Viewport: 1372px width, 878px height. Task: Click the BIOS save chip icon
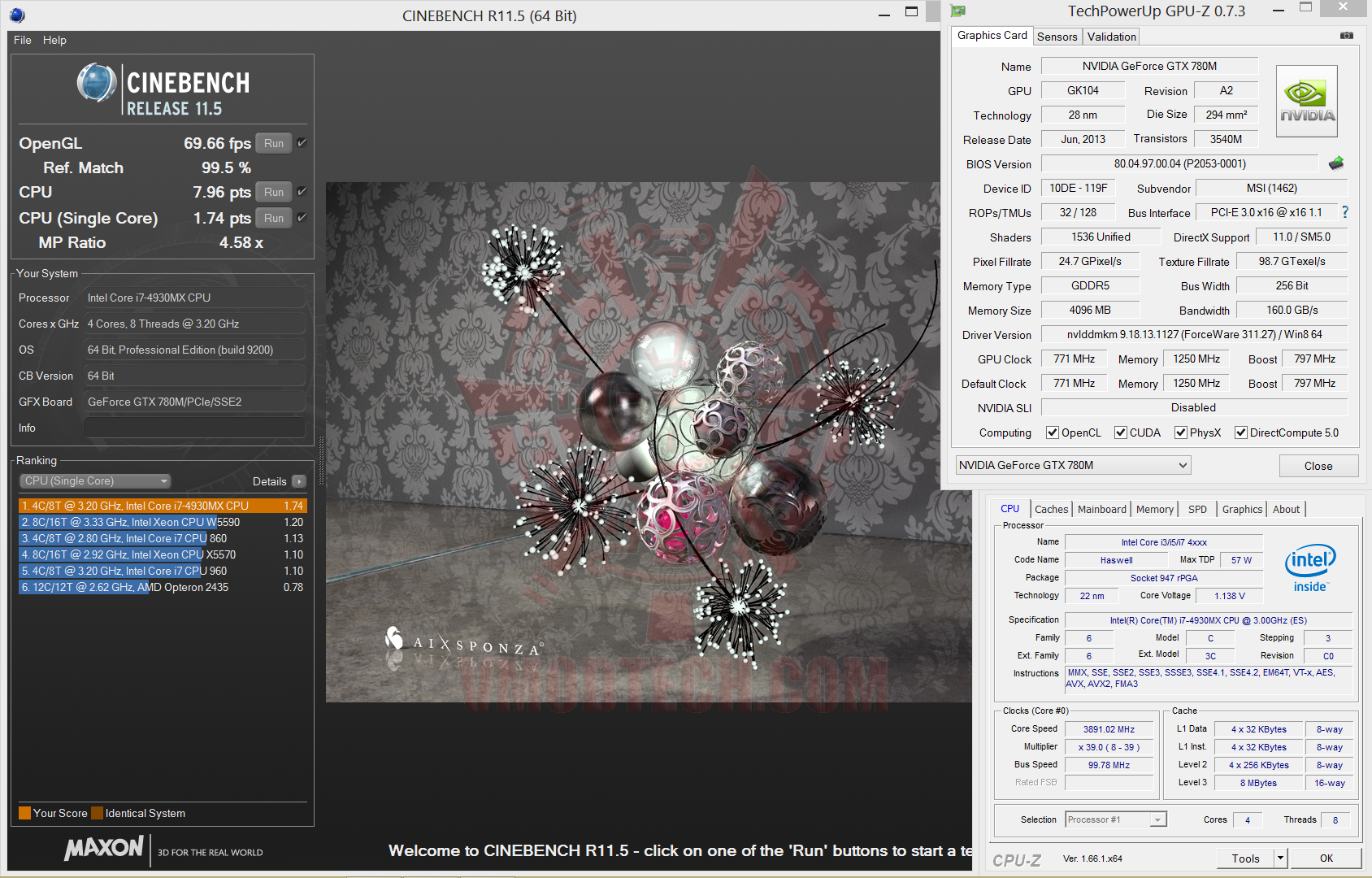(x=1335, y=163)
